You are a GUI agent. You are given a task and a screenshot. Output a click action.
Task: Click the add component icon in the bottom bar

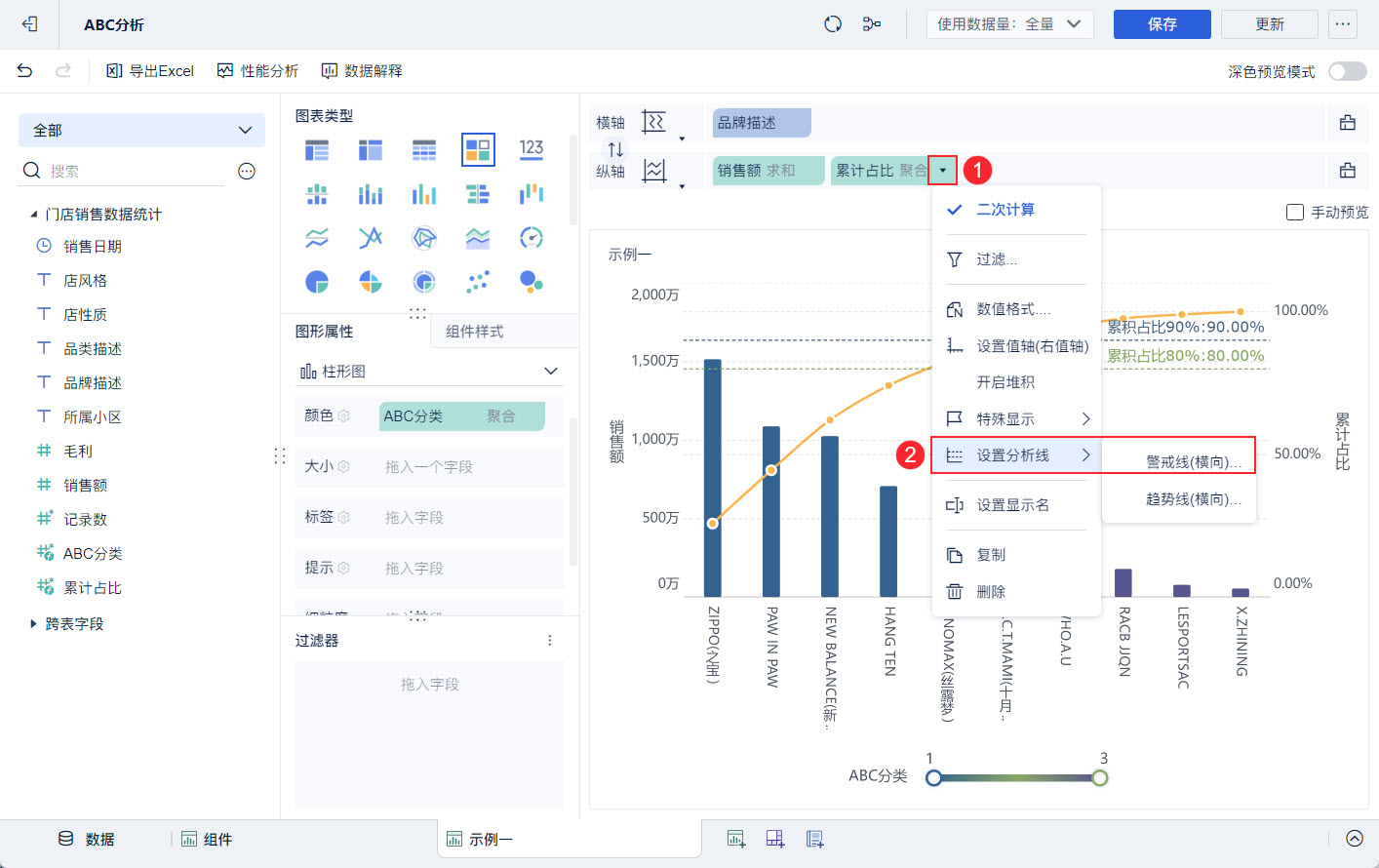click(736, 839)
